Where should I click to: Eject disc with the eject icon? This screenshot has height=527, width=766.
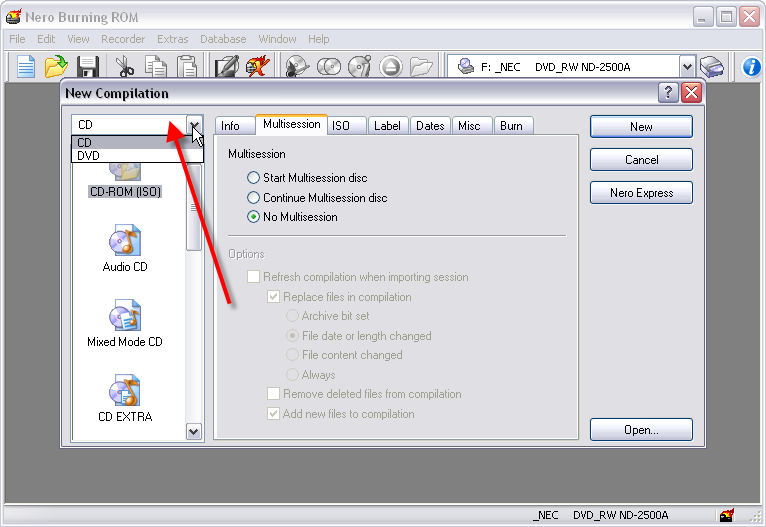(x=390, y=67)
